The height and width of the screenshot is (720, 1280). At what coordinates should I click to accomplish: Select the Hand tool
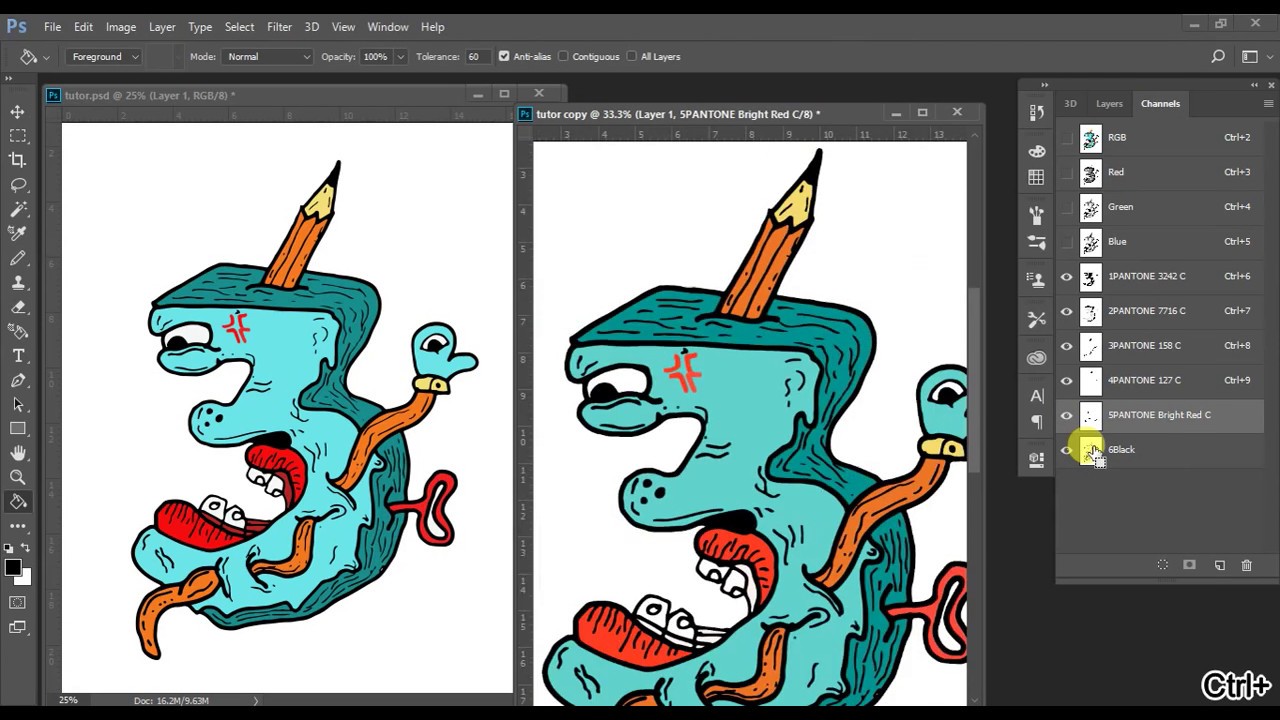click(x=18, y=453)
